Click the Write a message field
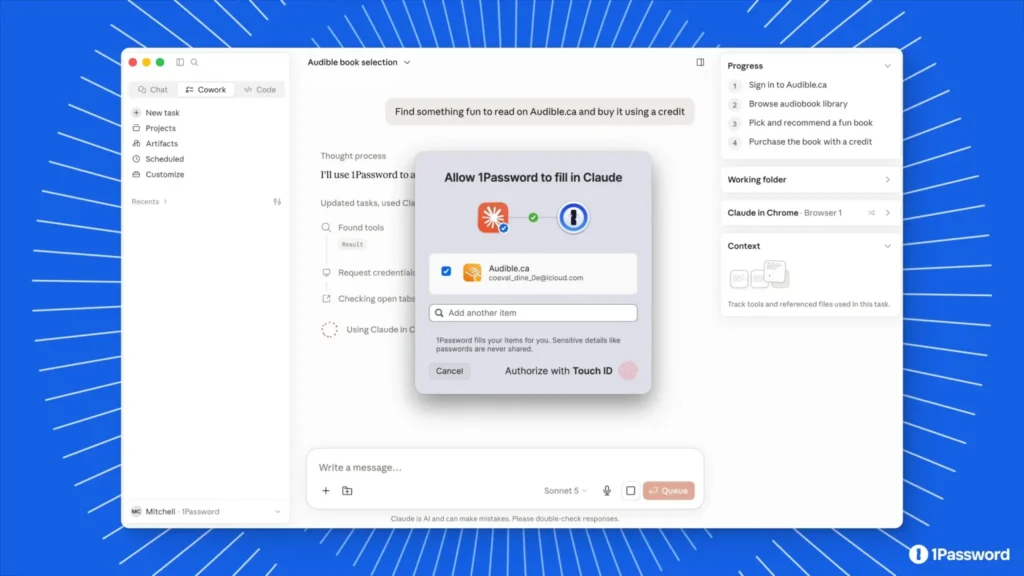Viewport: 1024px width, 576px height. click(x=504, y=468)
